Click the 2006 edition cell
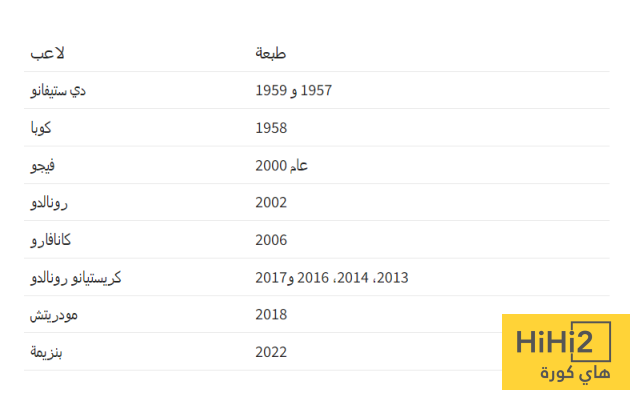This screenshot has height=401, width=640. 271,240
